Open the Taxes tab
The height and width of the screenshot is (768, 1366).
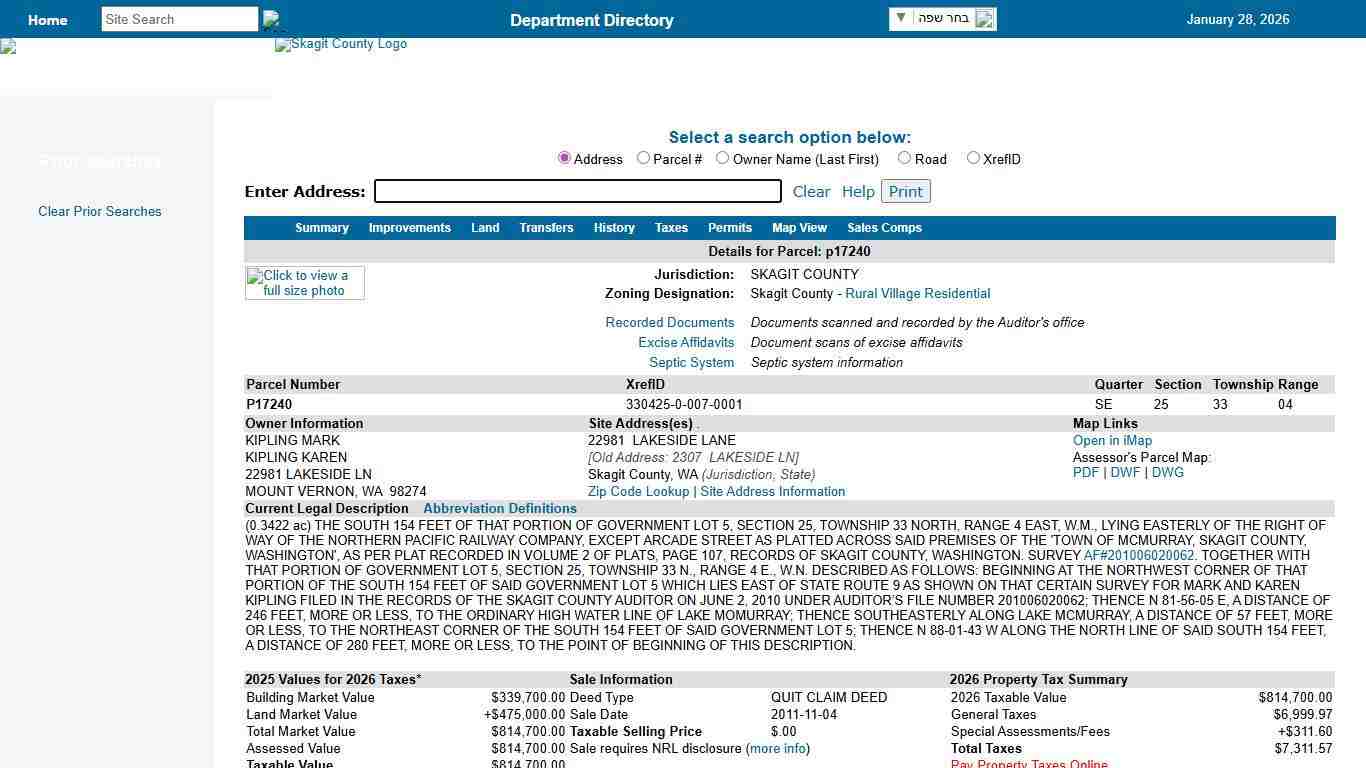pyautogui.click(x=671, y=228)
